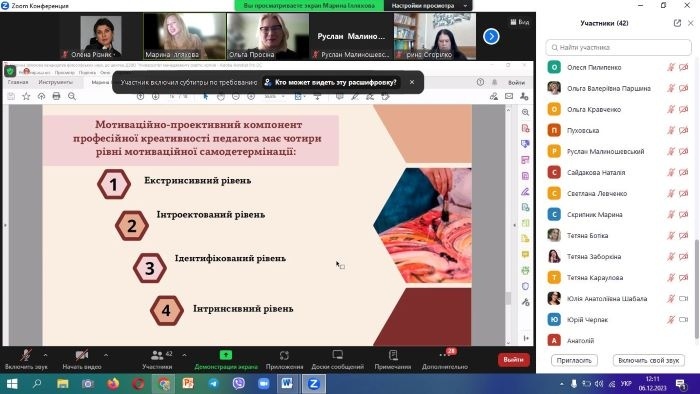Click the Acrobat bookmark star icon
This screenshot has width=700, height=394.
click(26, 96)
